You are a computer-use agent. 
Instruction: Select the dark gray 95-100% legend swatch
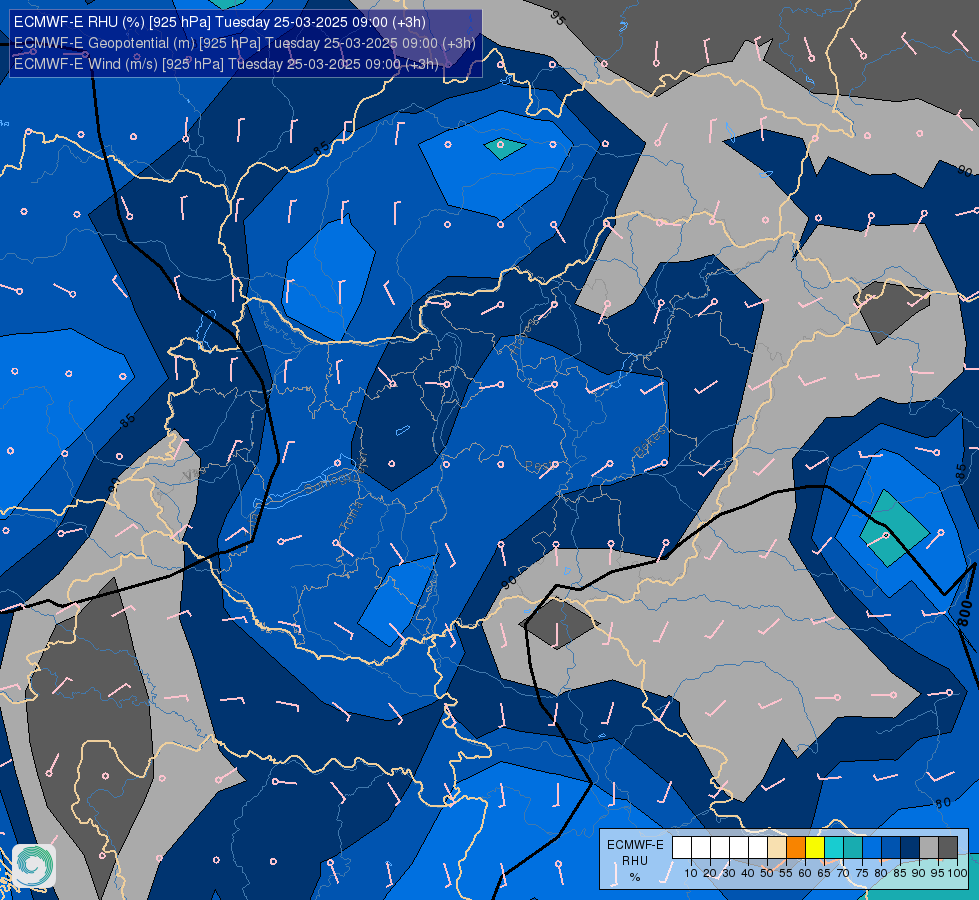click(x=948, y=848)
